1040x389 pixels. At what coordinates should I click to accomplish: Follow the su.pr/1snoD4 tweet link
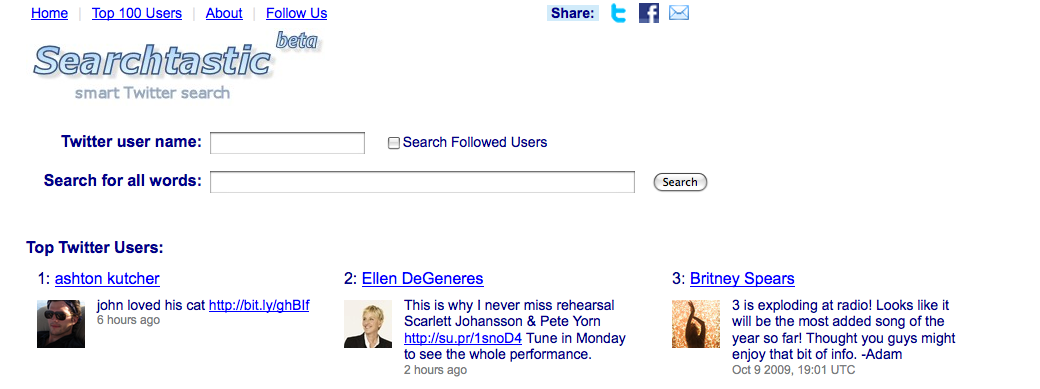[x=463, y=338]
